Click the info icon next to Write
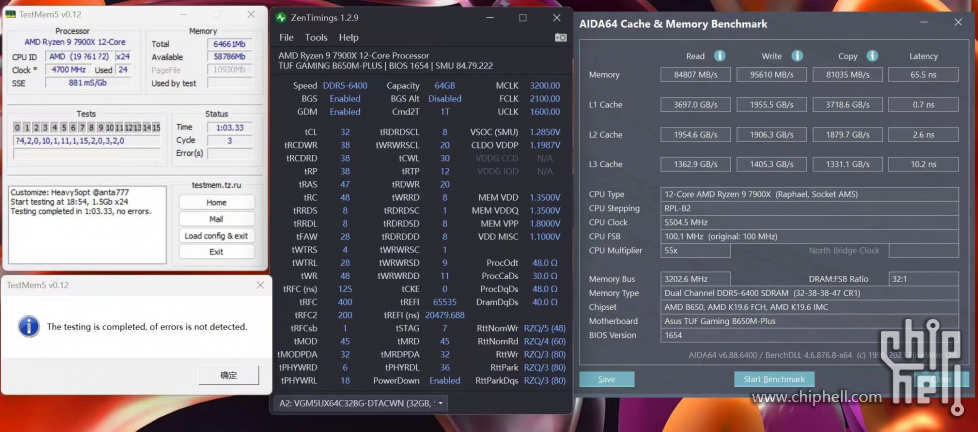This screenshot has height=432, width=978. [x=797, y=56]
